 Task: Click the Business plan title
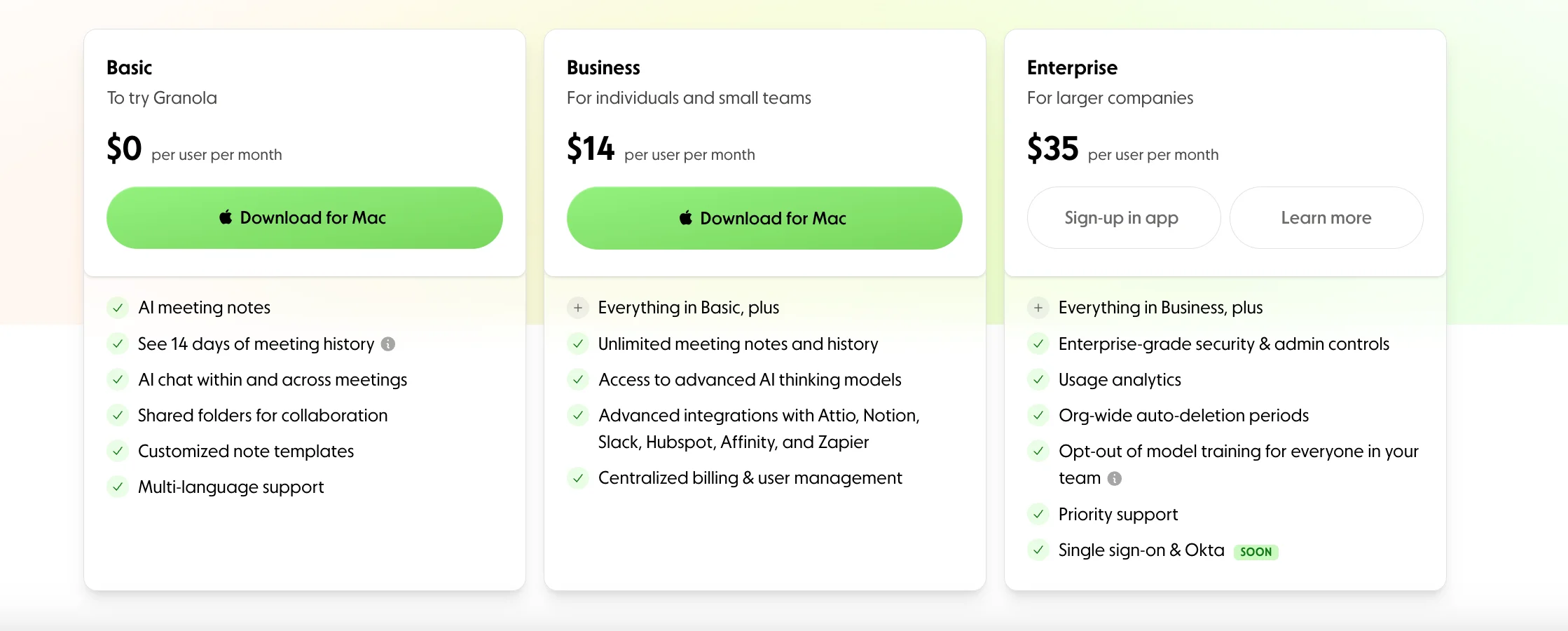(603, 67)
